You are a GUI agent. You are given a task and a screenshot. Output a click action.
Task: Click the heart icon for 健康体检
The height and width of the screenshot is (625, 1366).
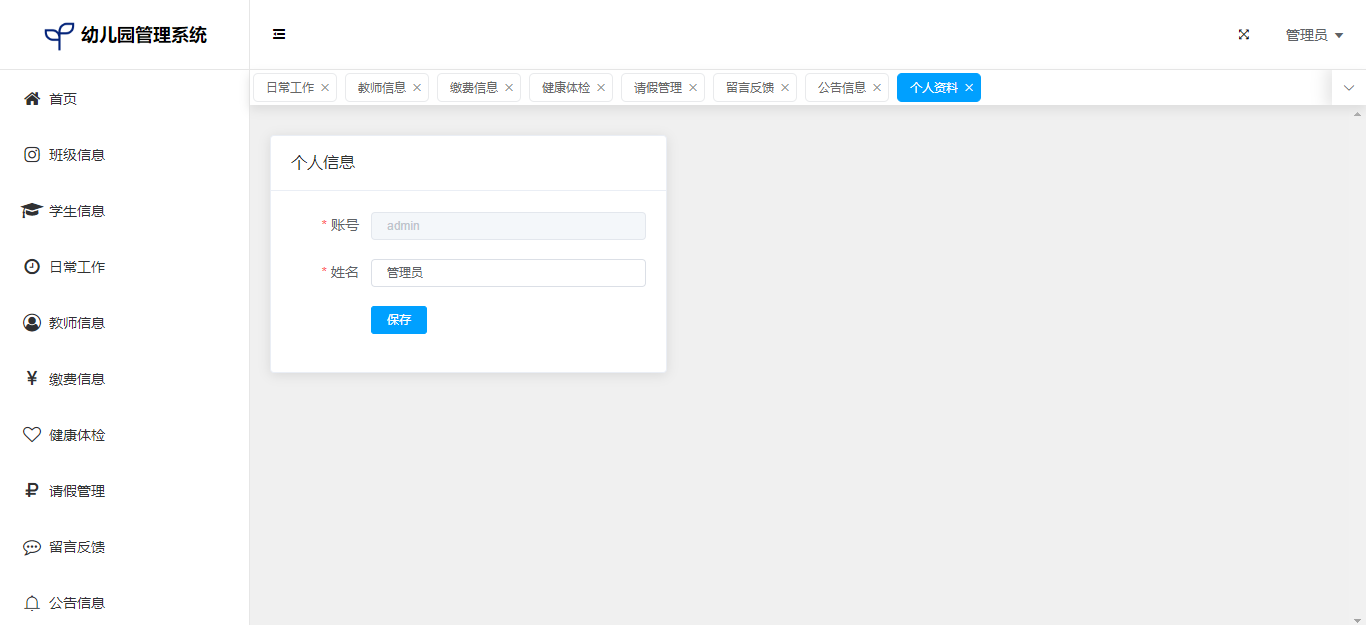(32, 435)
